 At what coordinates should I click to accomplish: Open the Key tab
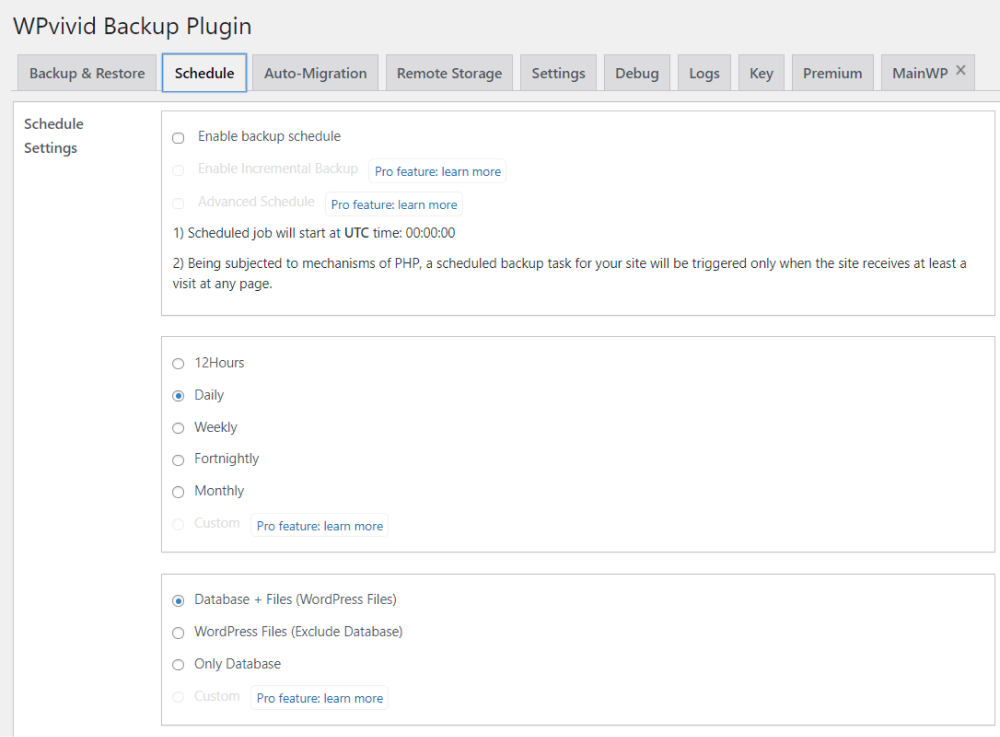(761, 73)
